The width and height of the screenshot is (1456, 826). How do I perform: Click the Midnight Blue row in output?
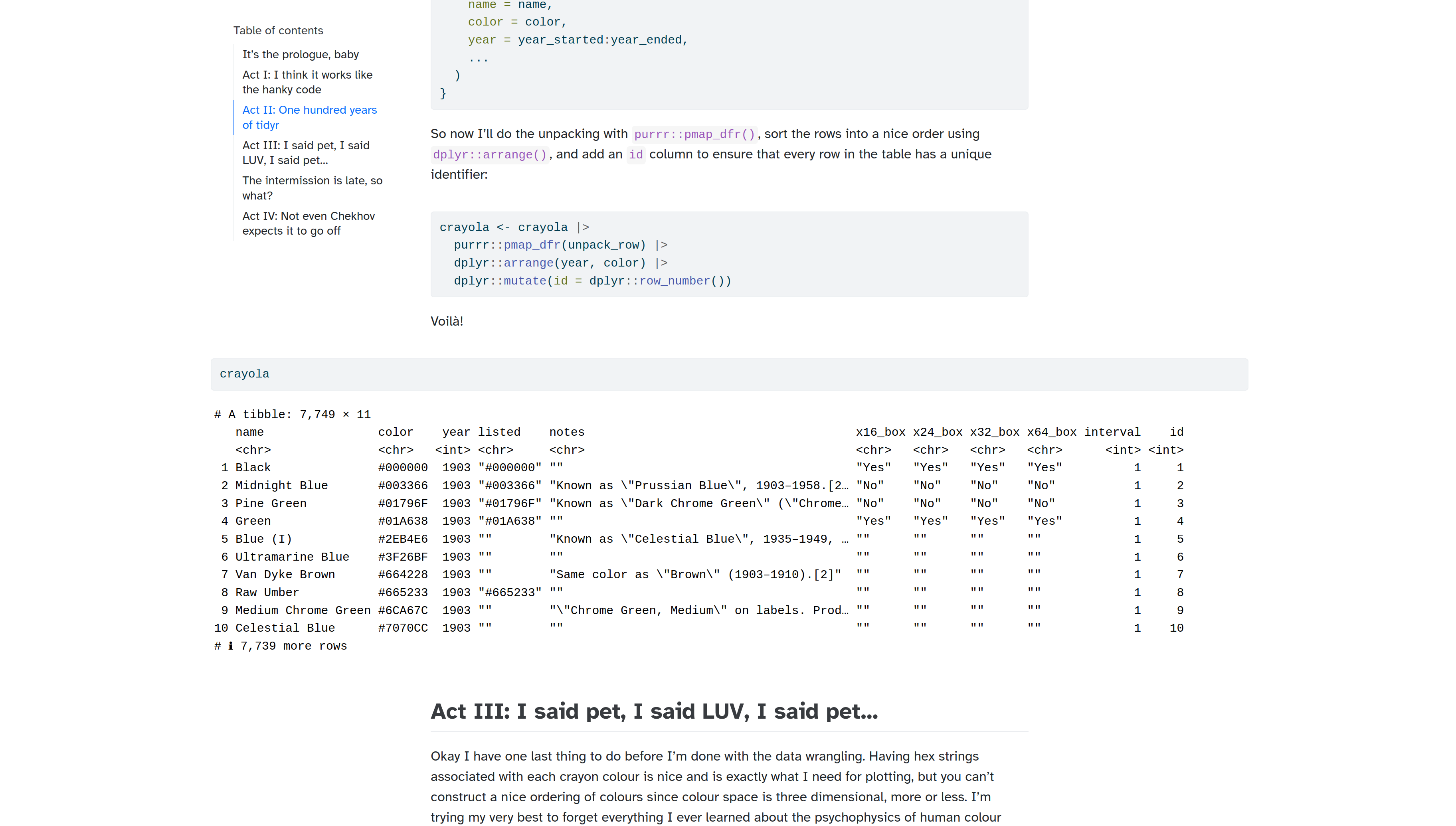point(281,486)
